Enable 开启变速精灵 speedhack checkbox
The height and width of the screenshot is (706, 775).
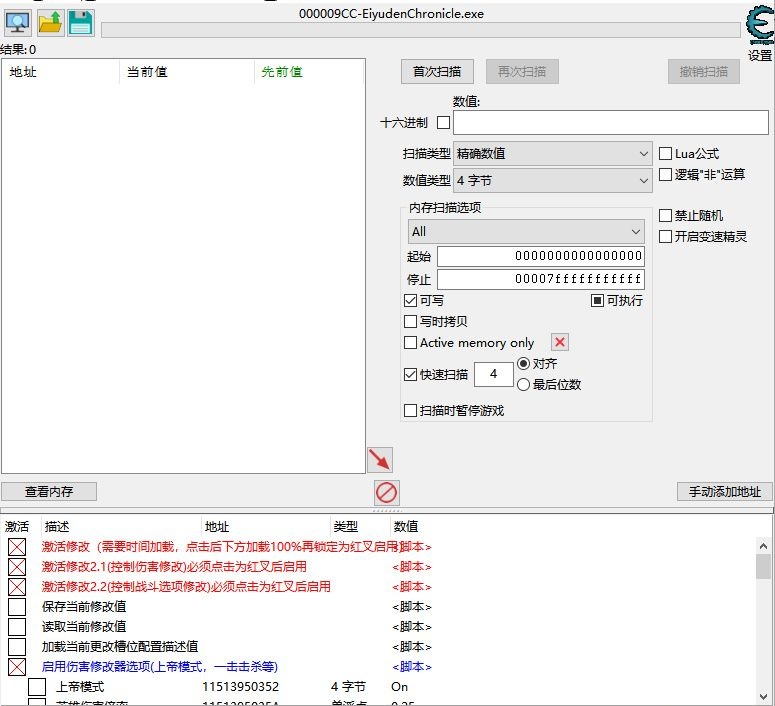pyautogui.click(x=665, y=236)
